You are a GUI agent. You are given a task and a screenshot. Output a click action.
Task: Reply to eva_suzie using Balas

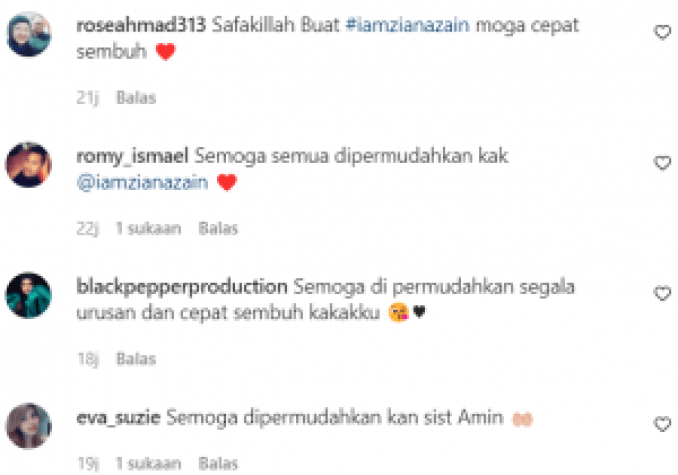218,464
